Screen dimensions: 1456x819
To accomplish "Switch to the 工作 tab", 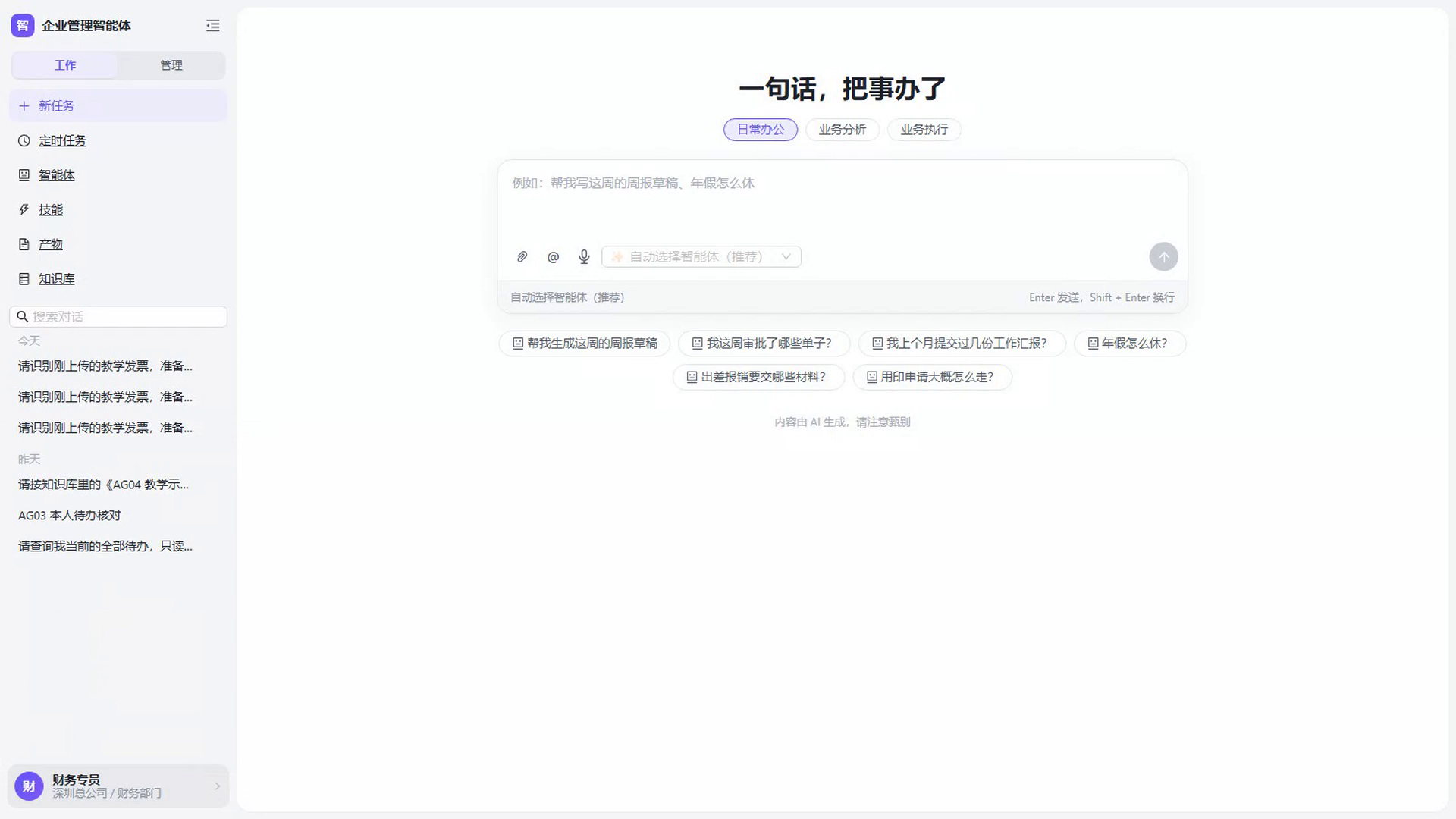I will pyautogui.click(x=65, y=65).
